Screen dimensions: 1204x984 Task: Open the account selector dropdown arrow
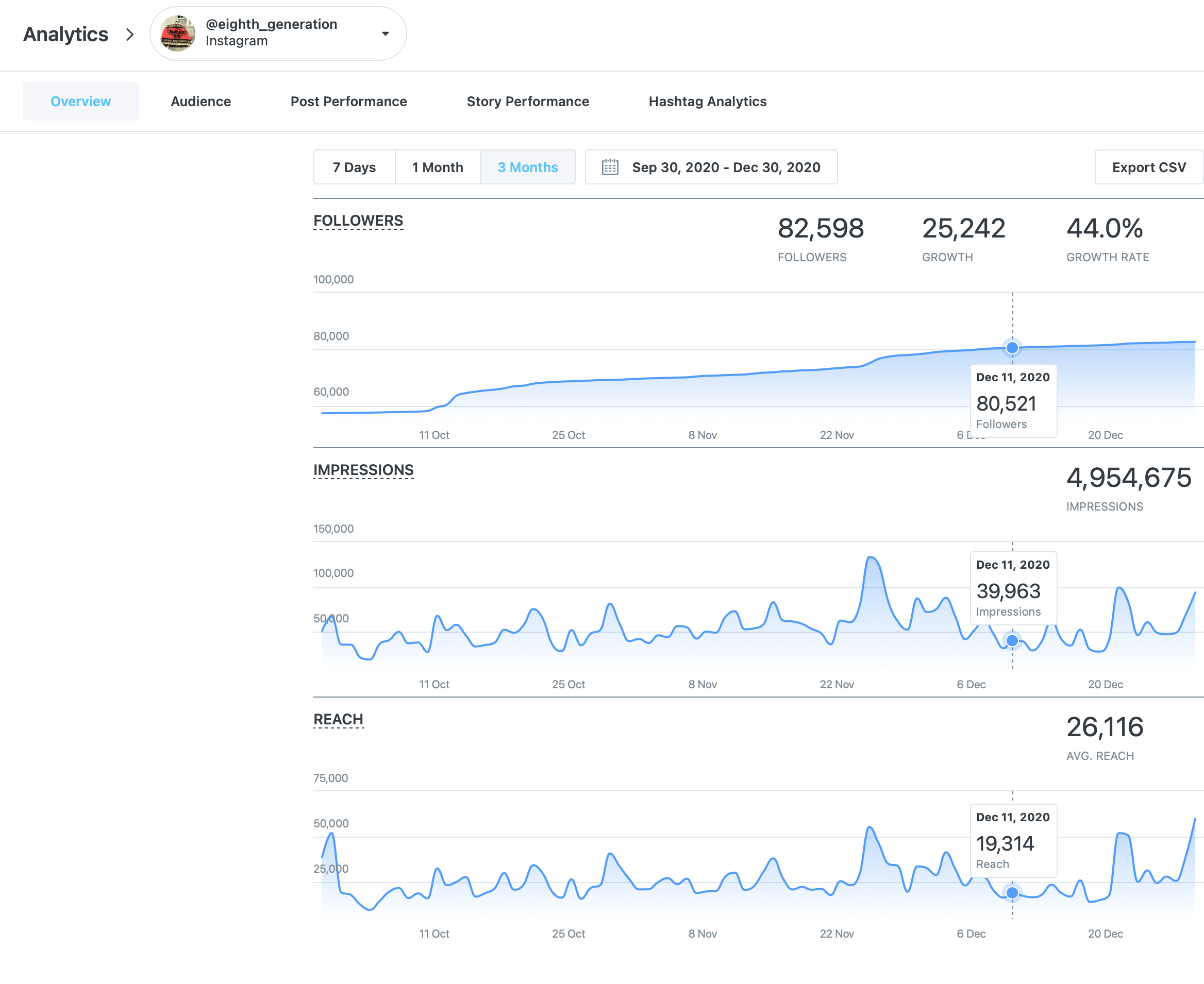point(385,33)
